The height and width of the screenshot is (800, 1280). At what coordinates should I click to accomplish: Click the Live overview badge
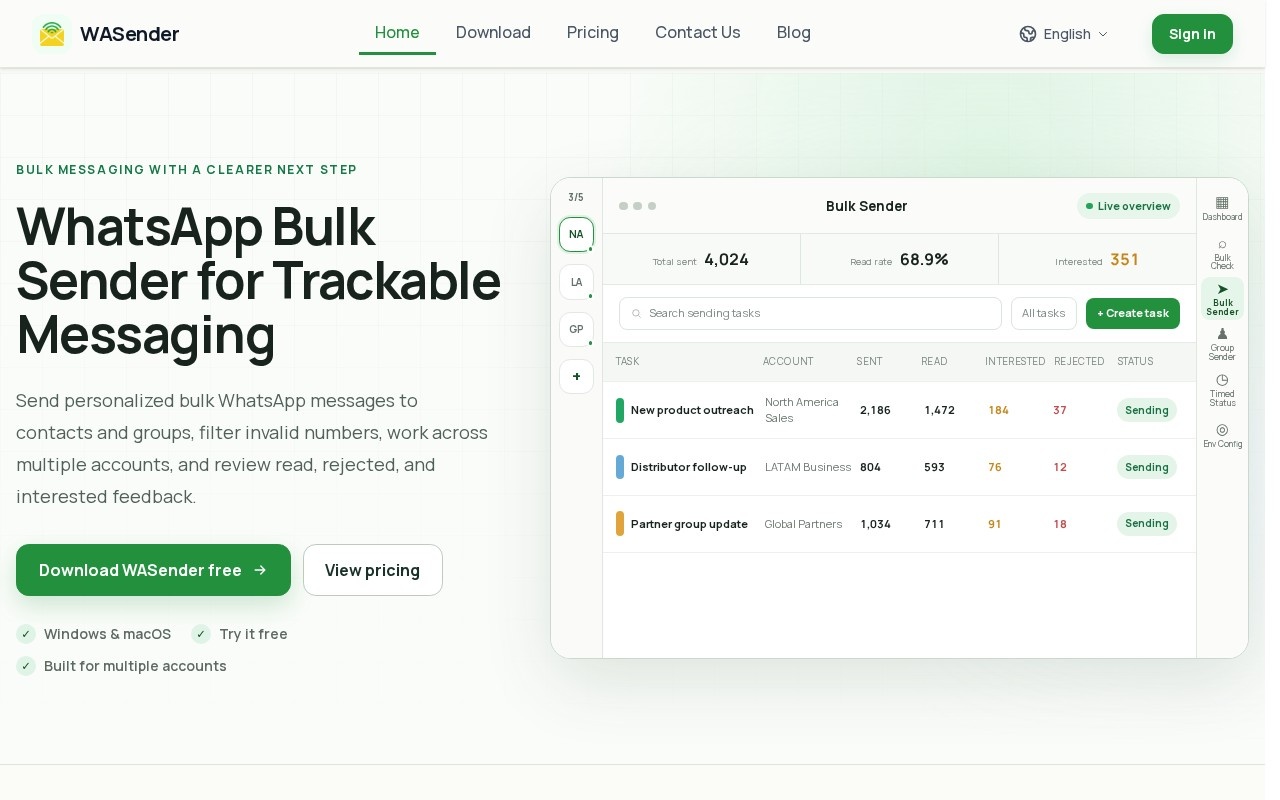(x=1128, y=206)
